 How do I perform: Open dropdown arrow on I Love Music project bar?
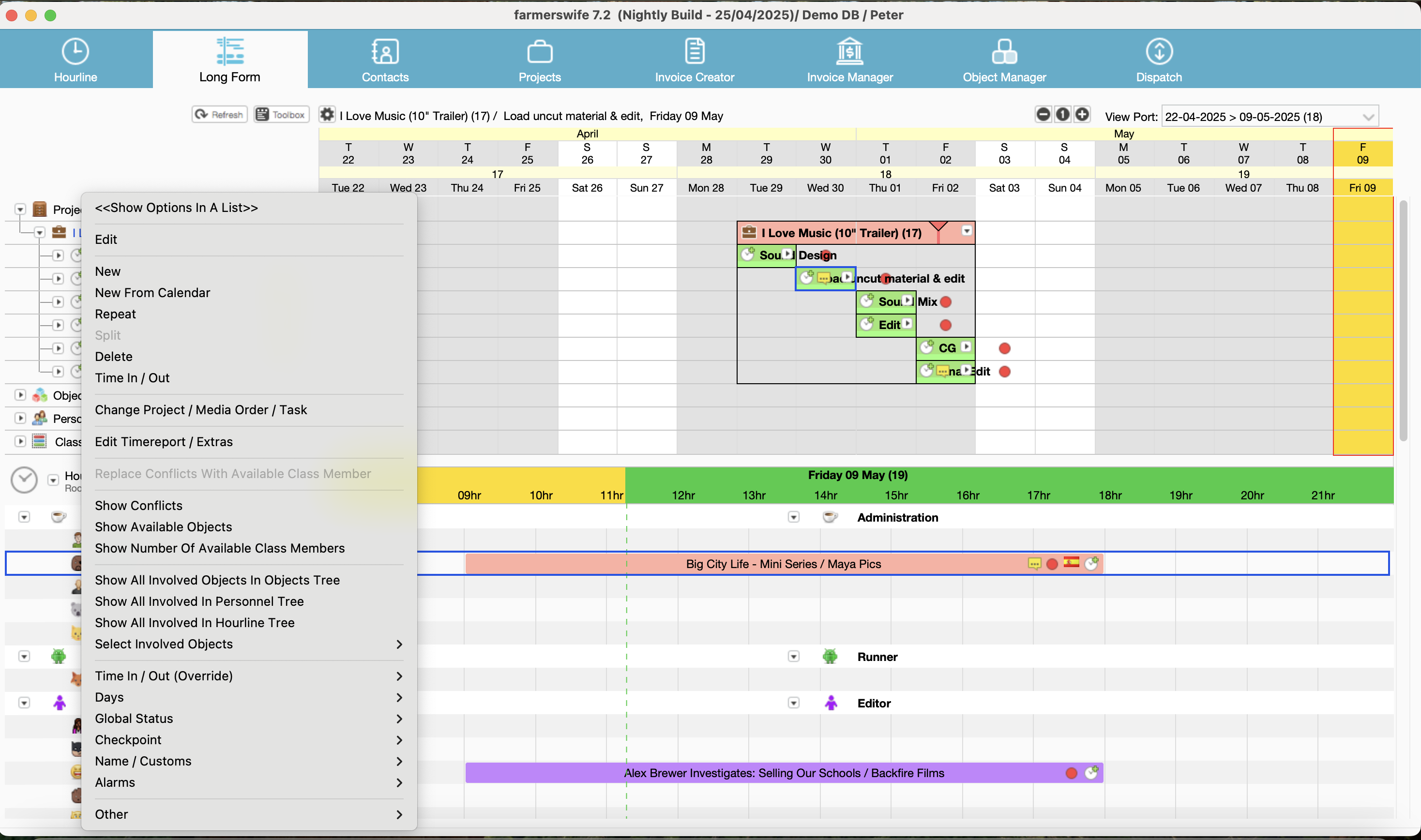pos(967,231)
